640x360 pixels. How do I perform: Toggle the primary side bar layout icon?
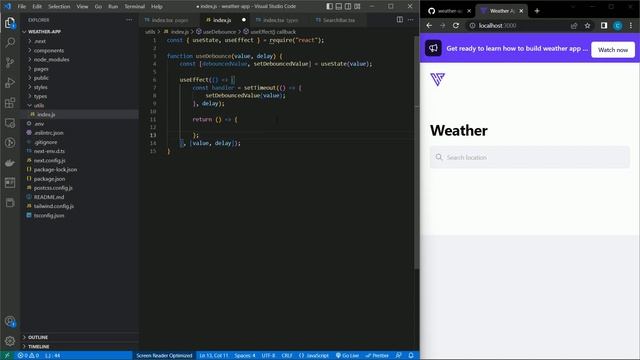329,6
